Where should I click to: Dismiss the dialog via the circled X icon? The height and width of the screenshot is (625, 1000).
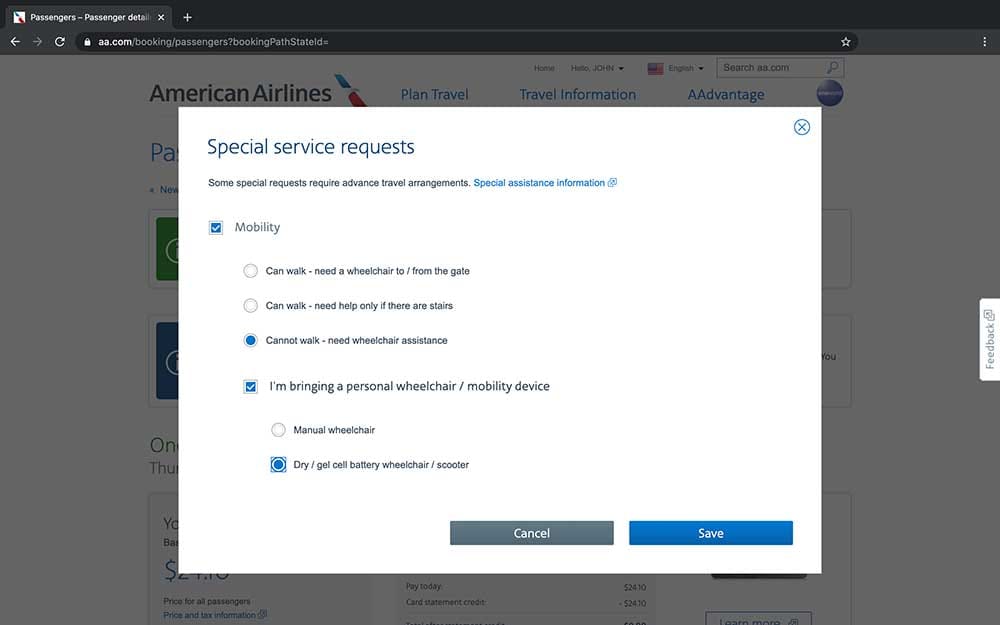point(801,127)
